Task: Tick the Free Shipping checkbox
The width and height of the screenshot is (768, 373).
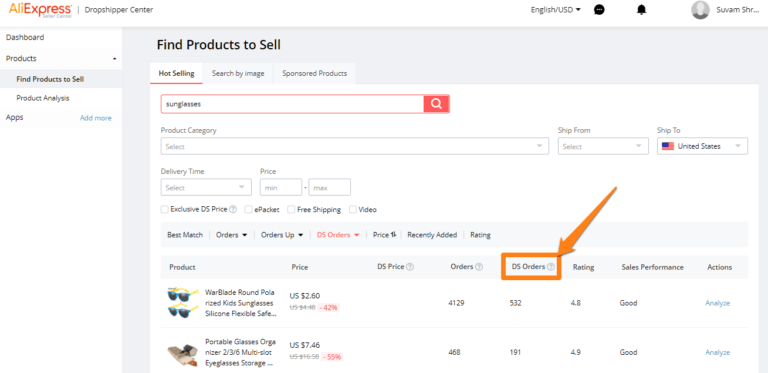Action: point(291,210)
